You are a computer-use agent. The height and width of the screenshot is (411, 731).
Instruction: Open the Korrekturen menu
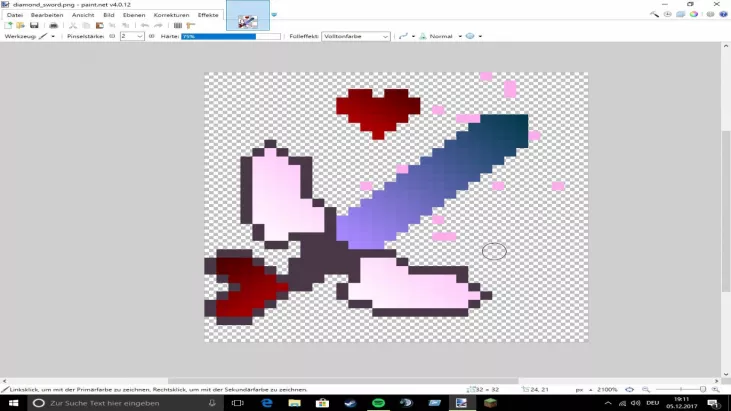[x=168, y=15]
